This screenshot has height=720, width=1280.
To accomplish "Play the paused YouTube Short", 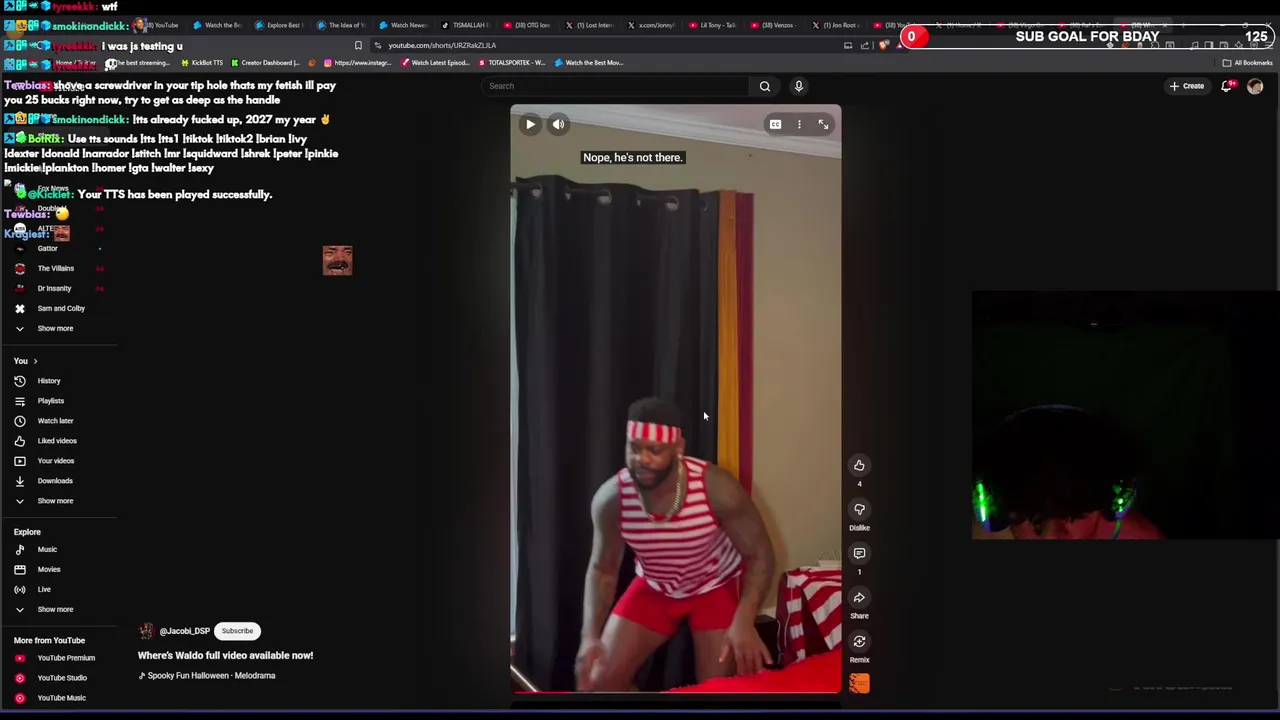I will (530, 124).
